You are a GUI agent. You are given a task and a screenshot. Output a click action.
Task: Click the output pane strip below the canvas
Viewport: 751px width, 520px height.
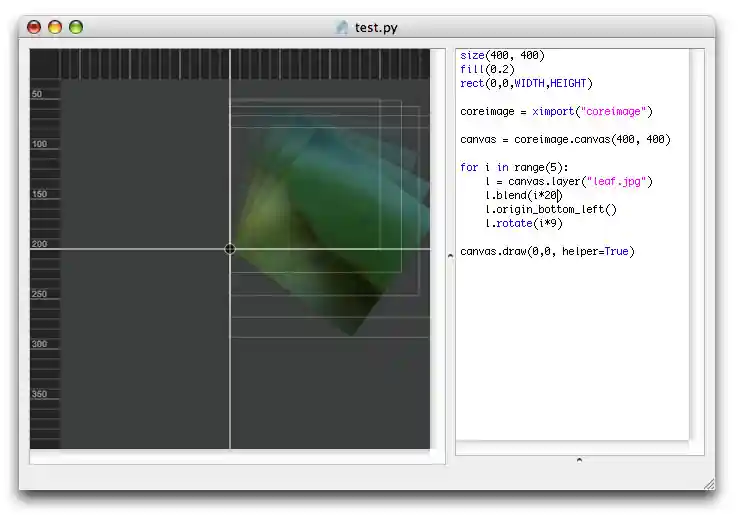point(236,457)
